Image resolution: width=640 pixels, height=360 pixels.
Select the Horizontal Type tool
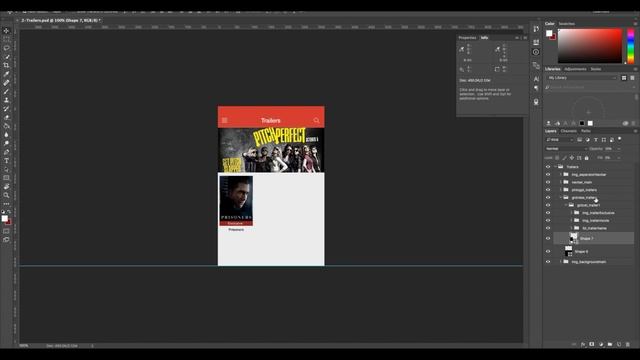tap(6, 161)
